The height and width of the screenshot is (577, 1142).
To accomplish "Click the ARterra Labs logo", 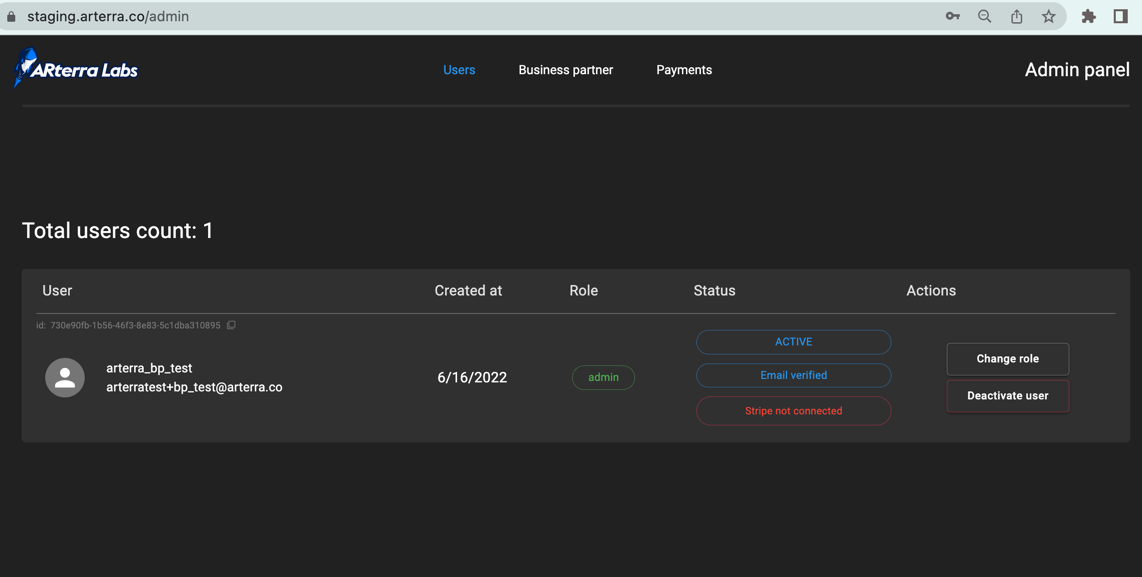I will (75, 68).
